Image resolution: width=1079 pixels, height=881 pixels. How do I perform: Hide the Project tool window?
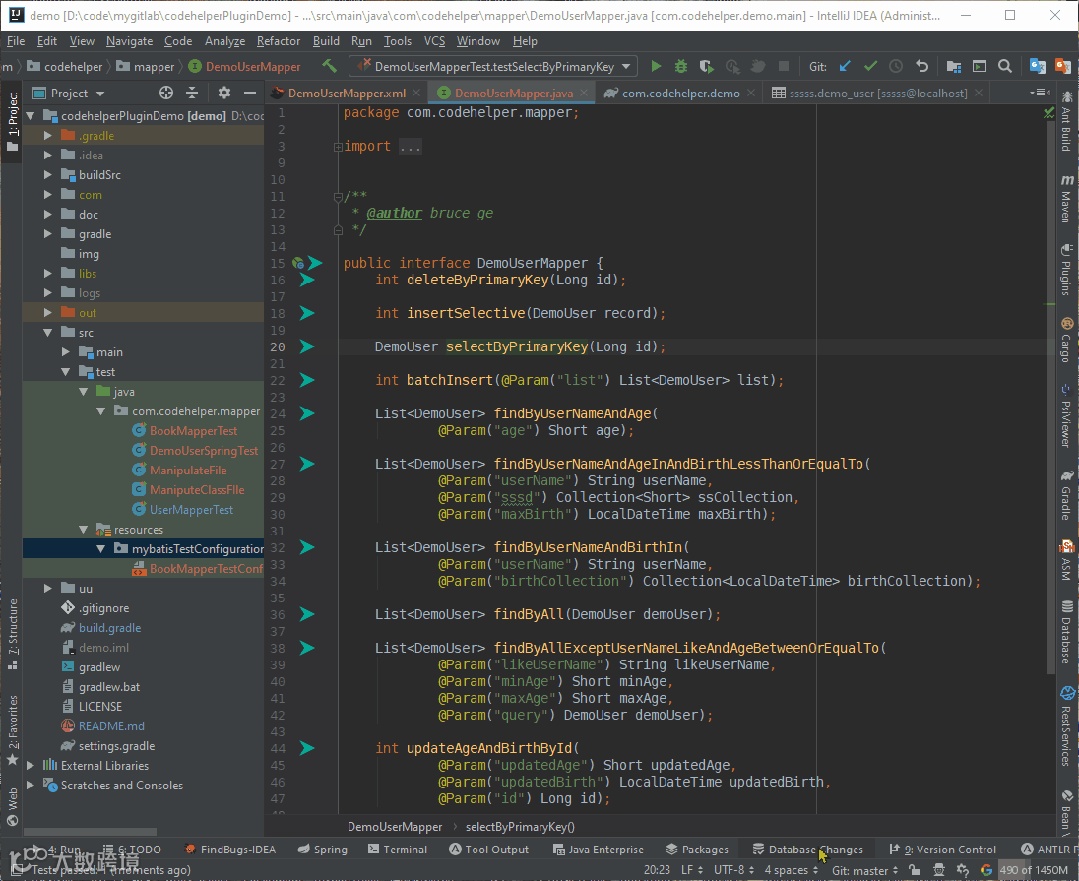pos(250,93)
